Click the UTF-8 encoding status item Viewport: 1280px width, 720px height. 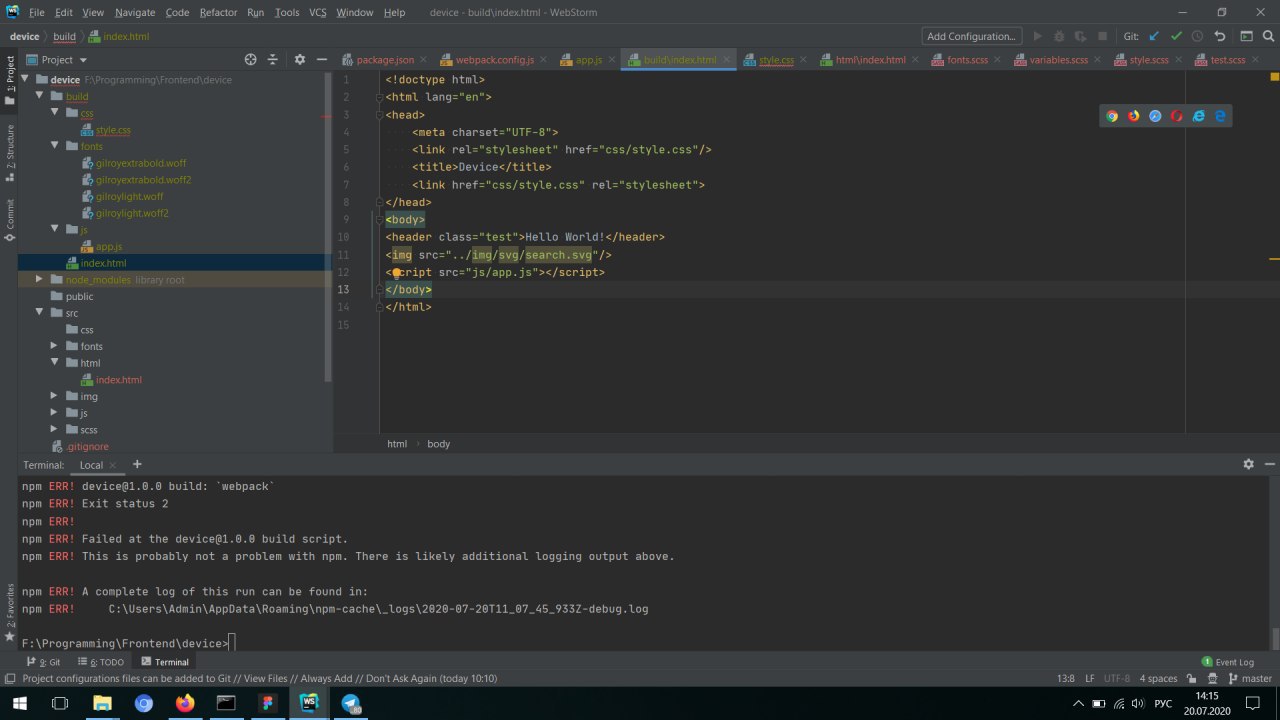click(x=1117, y=678)
